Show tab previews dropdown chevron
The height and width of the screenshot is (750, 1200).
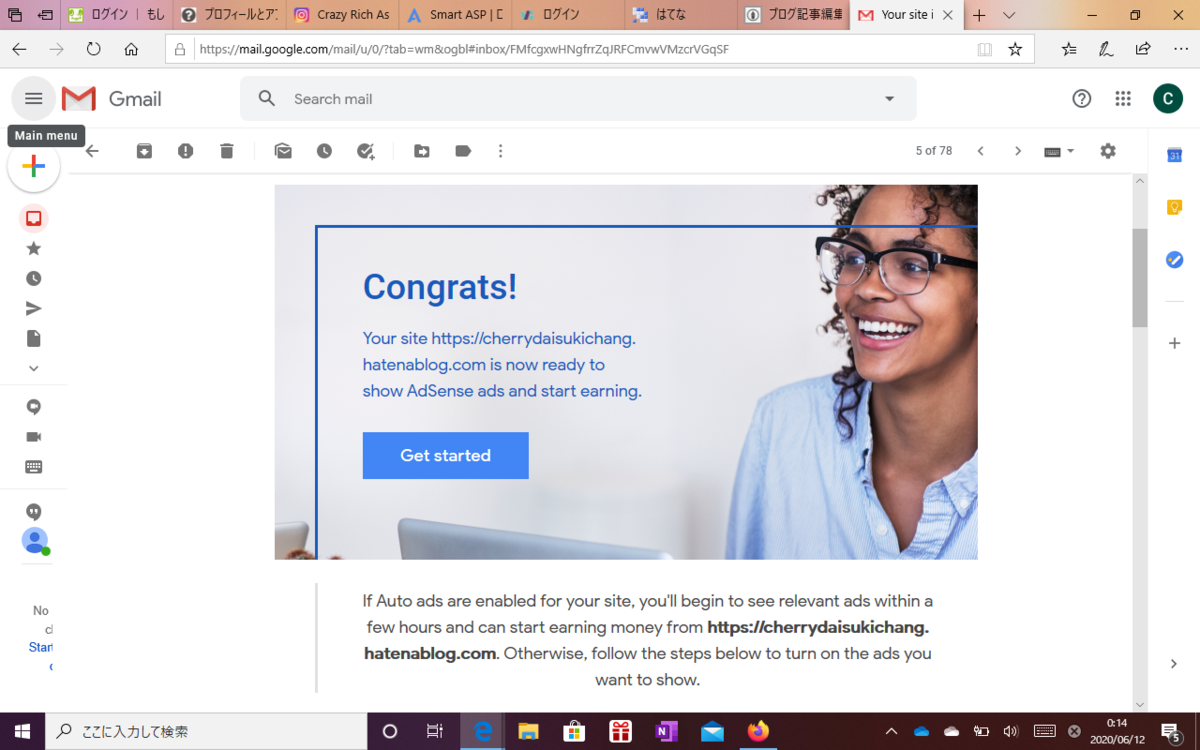click(x=1009, y=15)
